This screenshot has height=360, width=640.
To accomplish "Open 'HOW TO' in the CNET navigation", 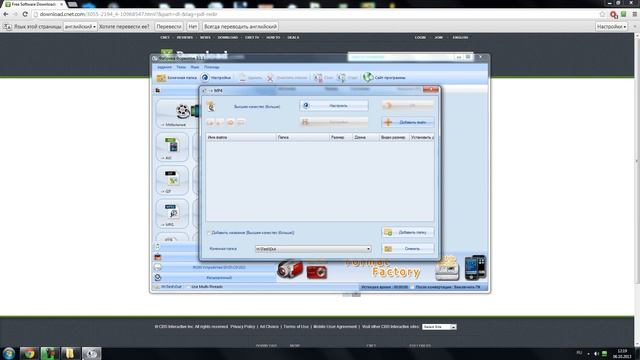I will [273, 38].
